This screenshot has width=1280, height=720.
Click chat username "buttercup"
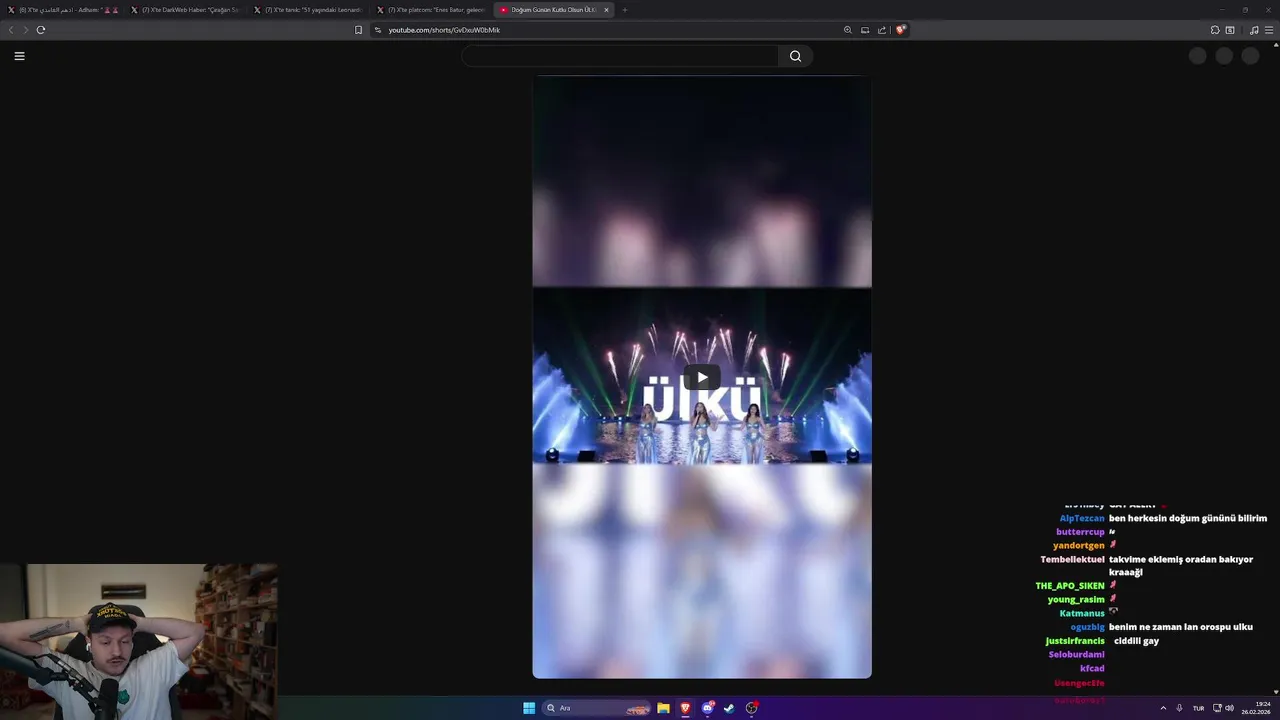1080,532
